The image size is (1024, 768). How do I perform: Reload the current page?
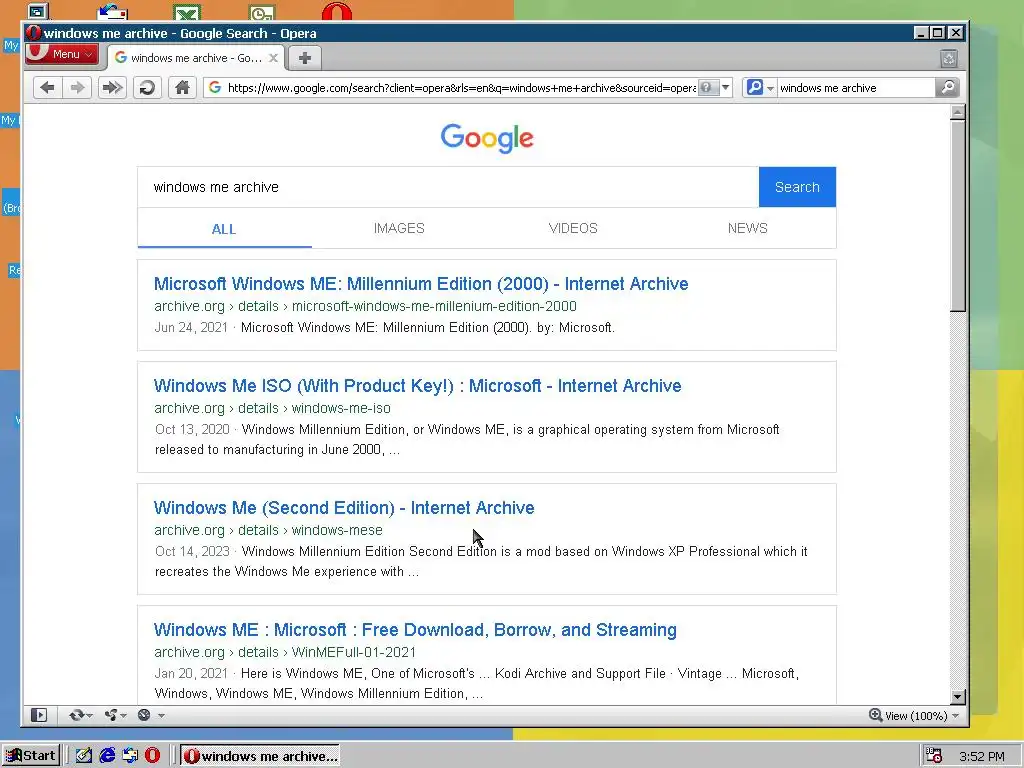pos(148,88)
